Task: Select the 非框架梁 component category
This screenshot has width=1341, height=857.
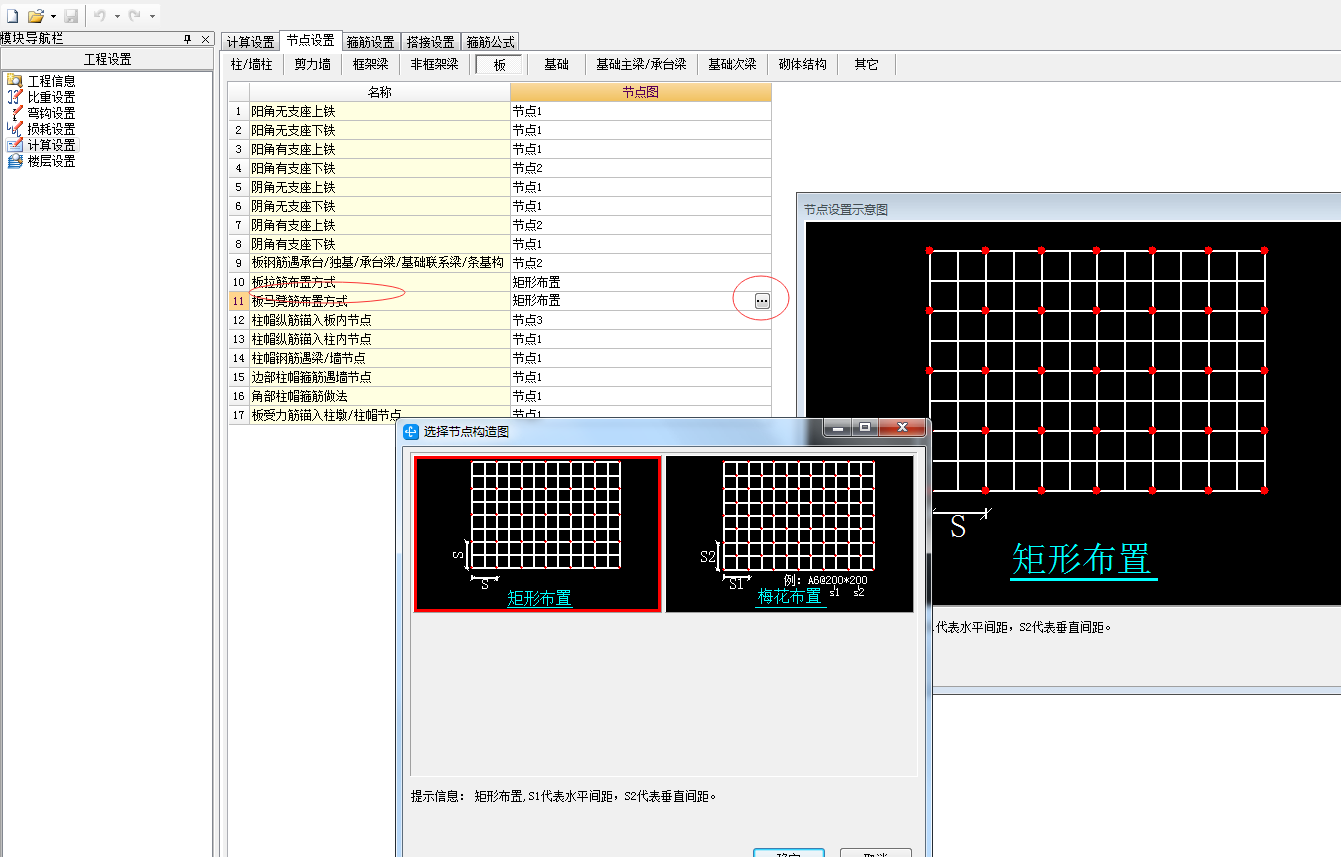Action: (434, 64)
